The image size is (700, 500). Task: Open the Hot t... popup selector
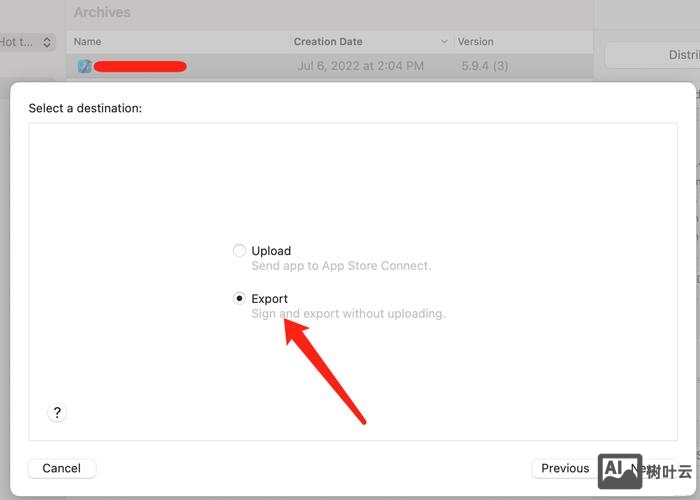[x=27, y=42]
